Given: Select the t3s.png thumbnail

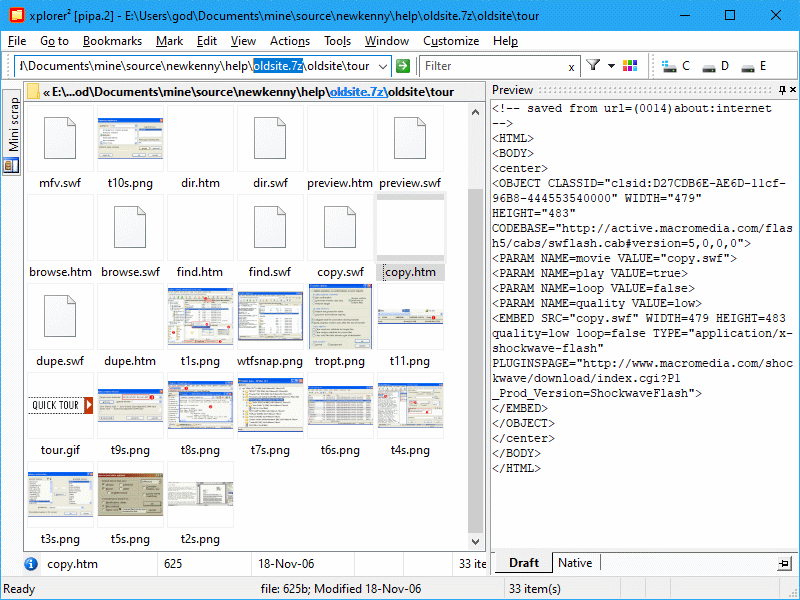Looking at the screenshot, I should [x=60, y=494].
